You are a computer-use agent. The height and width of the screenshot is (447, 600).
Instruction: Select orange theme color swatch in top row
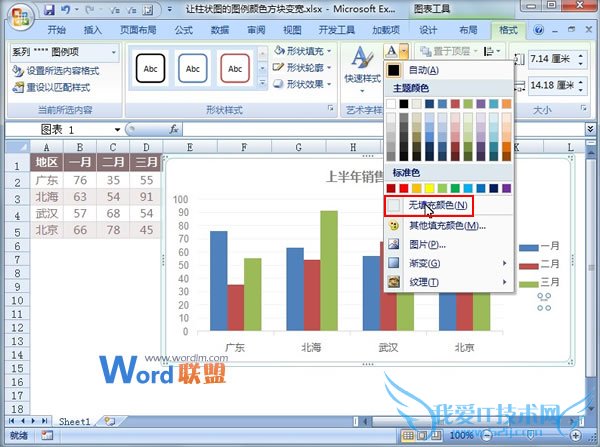tap(507, 104)
